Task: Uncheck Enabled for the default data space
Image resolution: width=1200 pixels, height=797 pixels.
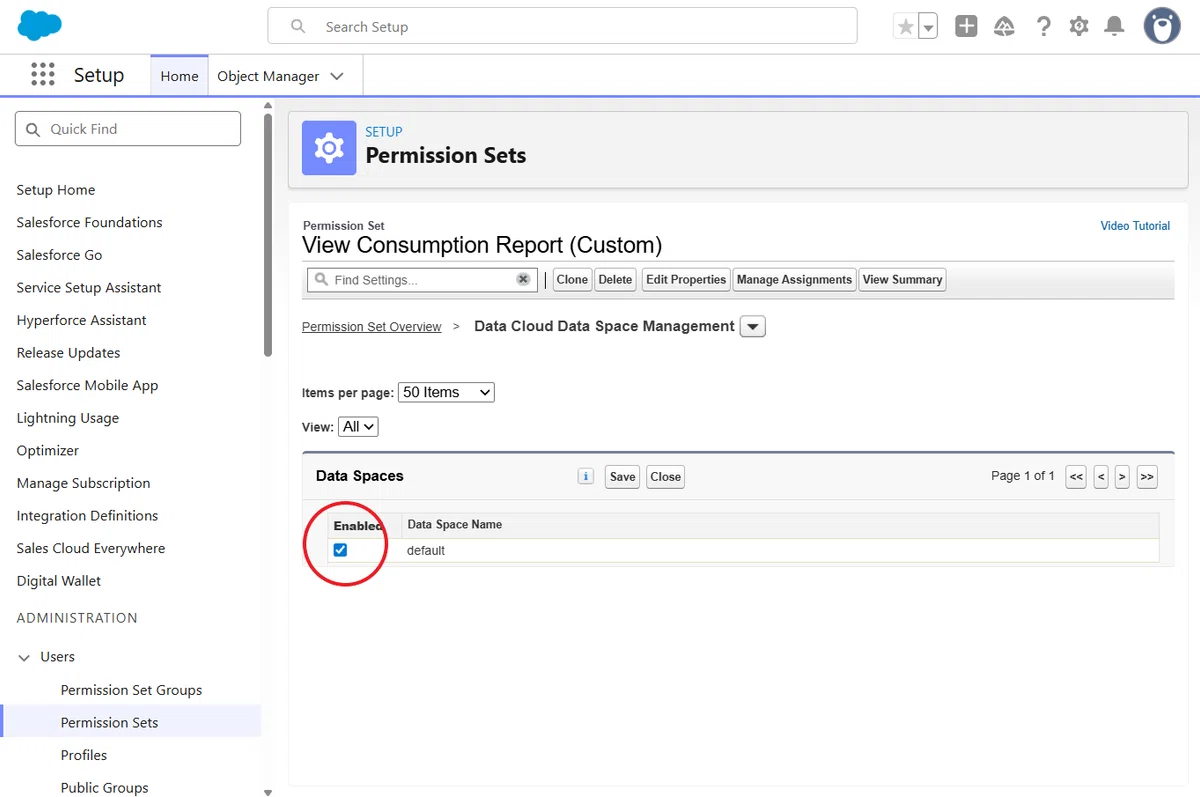Action: click(340, 550)
